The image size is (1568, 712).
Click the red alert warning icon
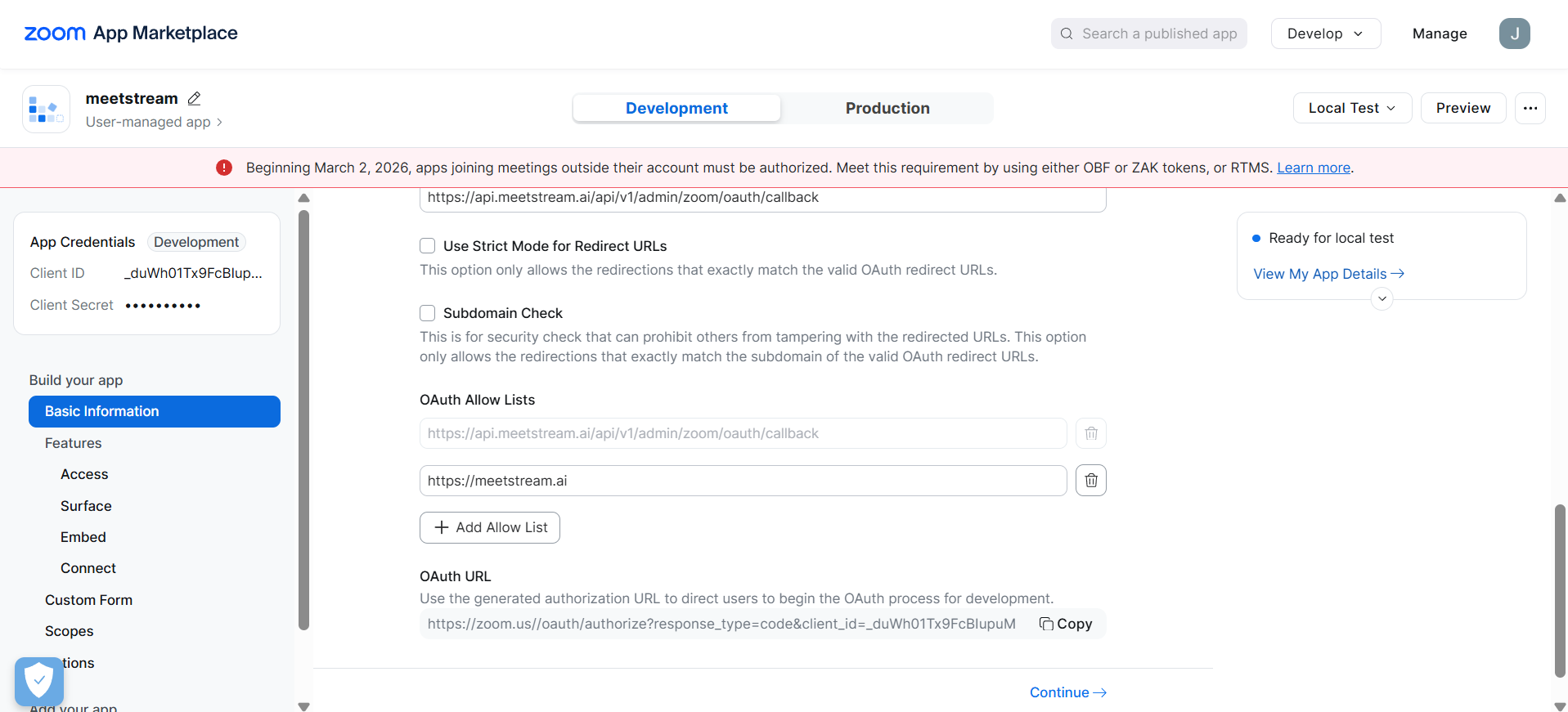pyautogui.click(x=224, y=168)
